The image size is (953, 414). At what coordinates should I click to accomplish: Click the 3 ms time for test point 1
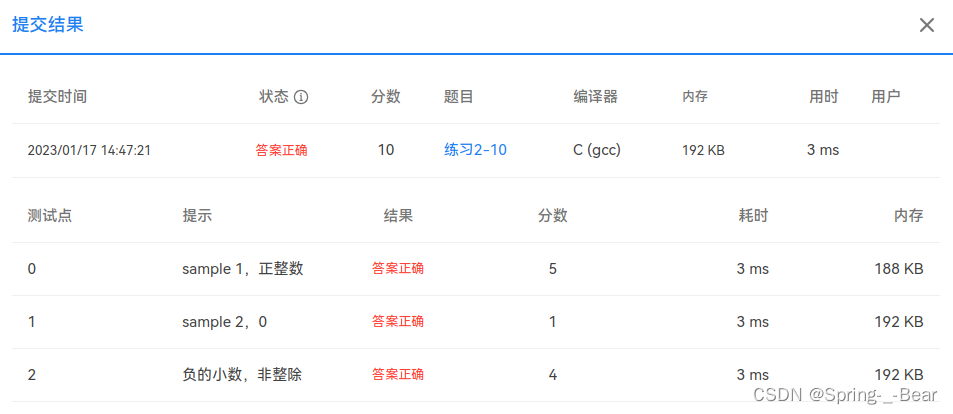752,322
